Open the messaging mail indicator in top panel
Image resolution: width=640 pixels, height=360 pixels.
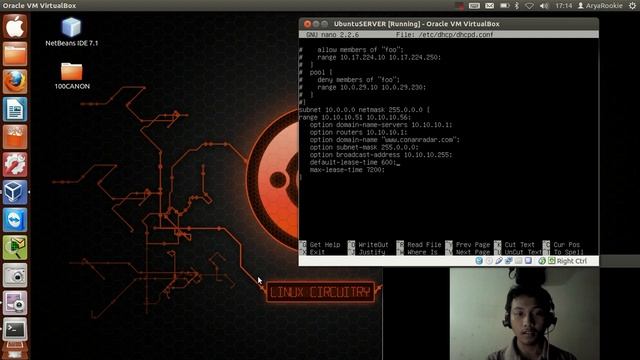[489, 6]
